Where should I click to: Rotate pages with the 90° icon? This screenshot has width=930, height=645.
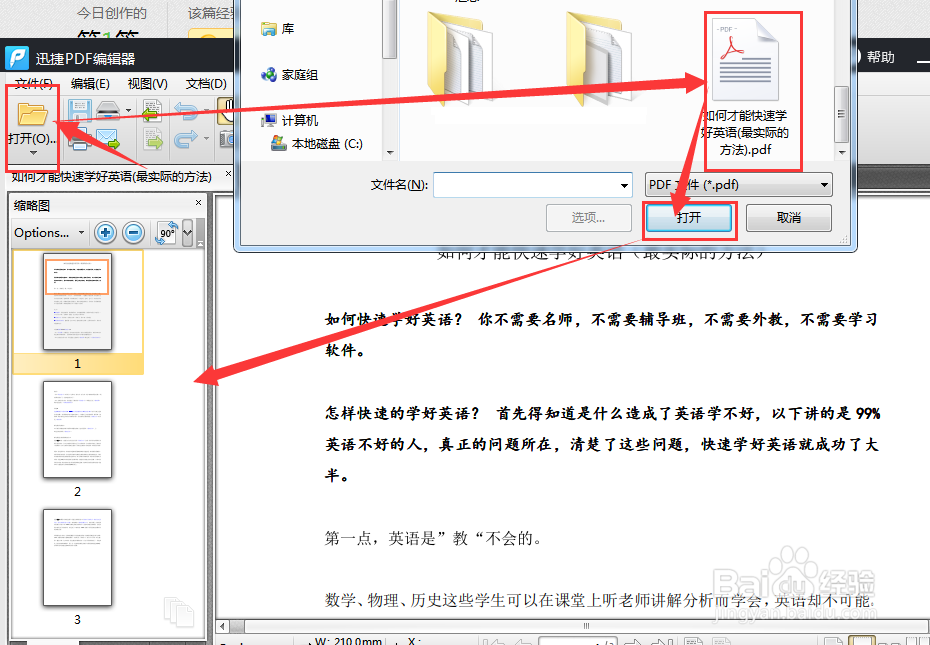pyautogui.click(x=166, y=233)
